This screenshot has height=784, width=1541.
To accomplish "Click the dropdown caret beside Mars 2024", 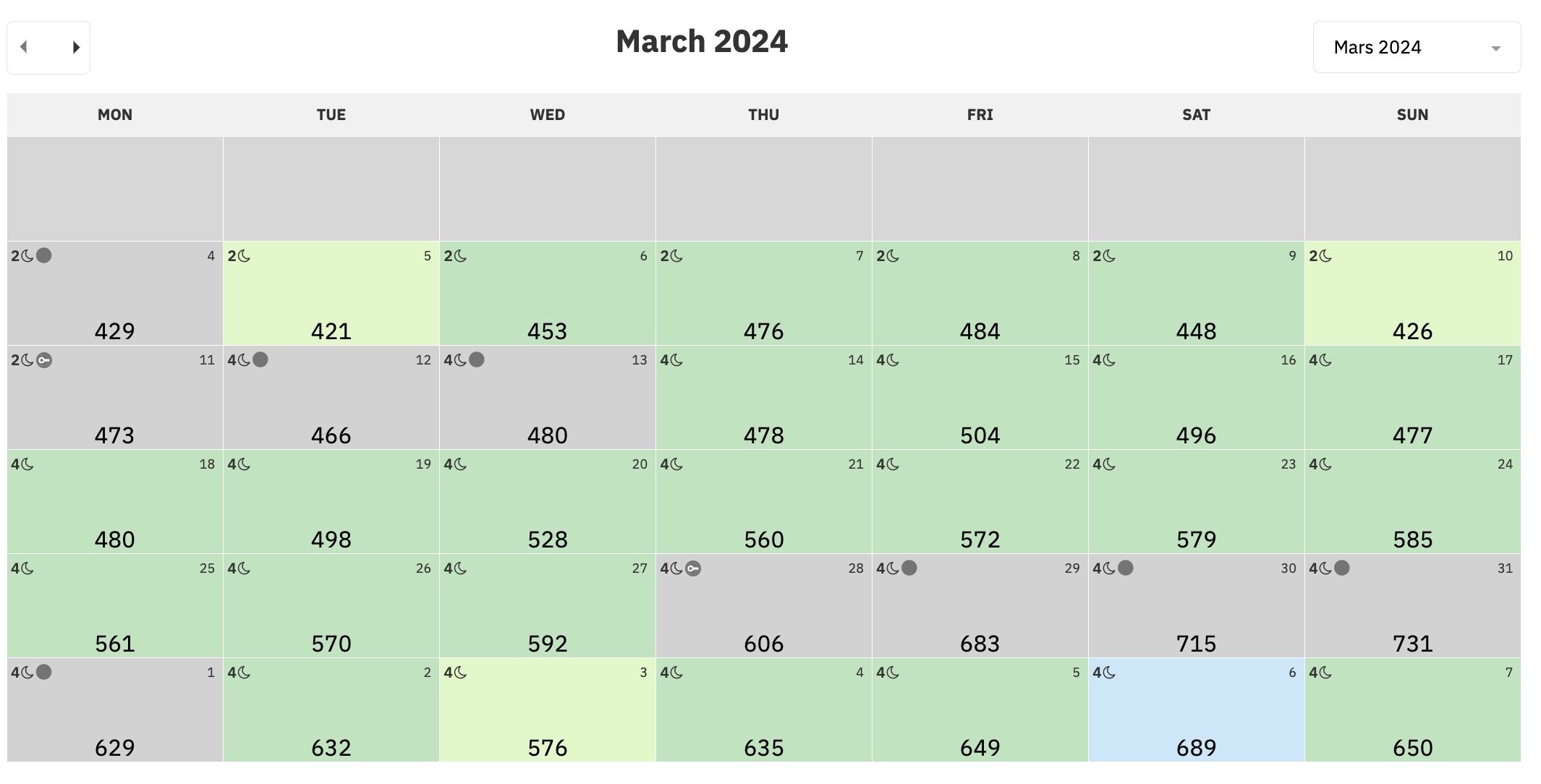I will [1495, 48].
